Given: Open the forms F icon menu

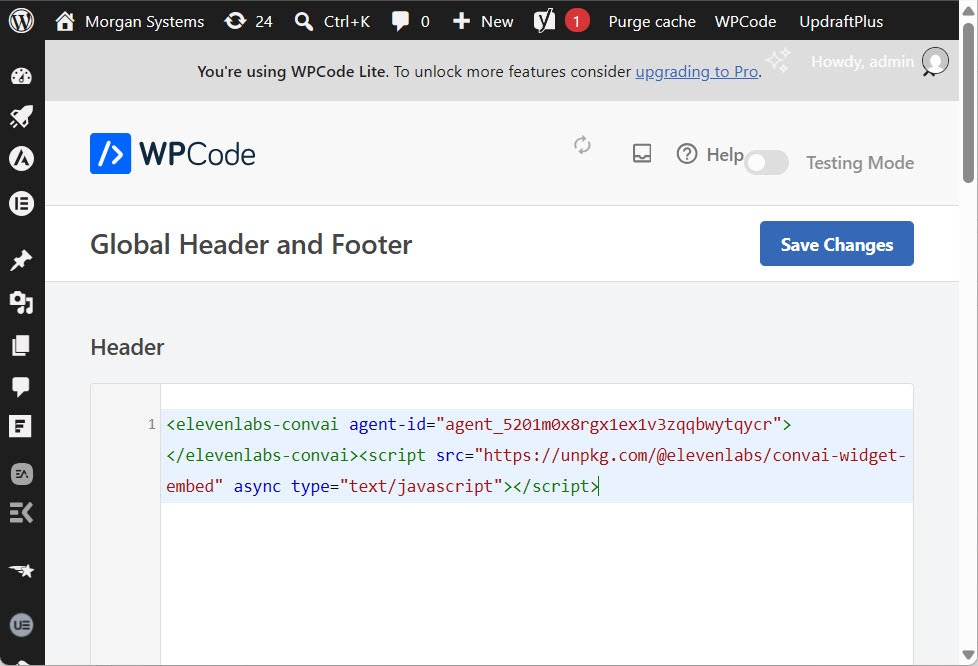Looking at the screenshot, I should [20, 427].
